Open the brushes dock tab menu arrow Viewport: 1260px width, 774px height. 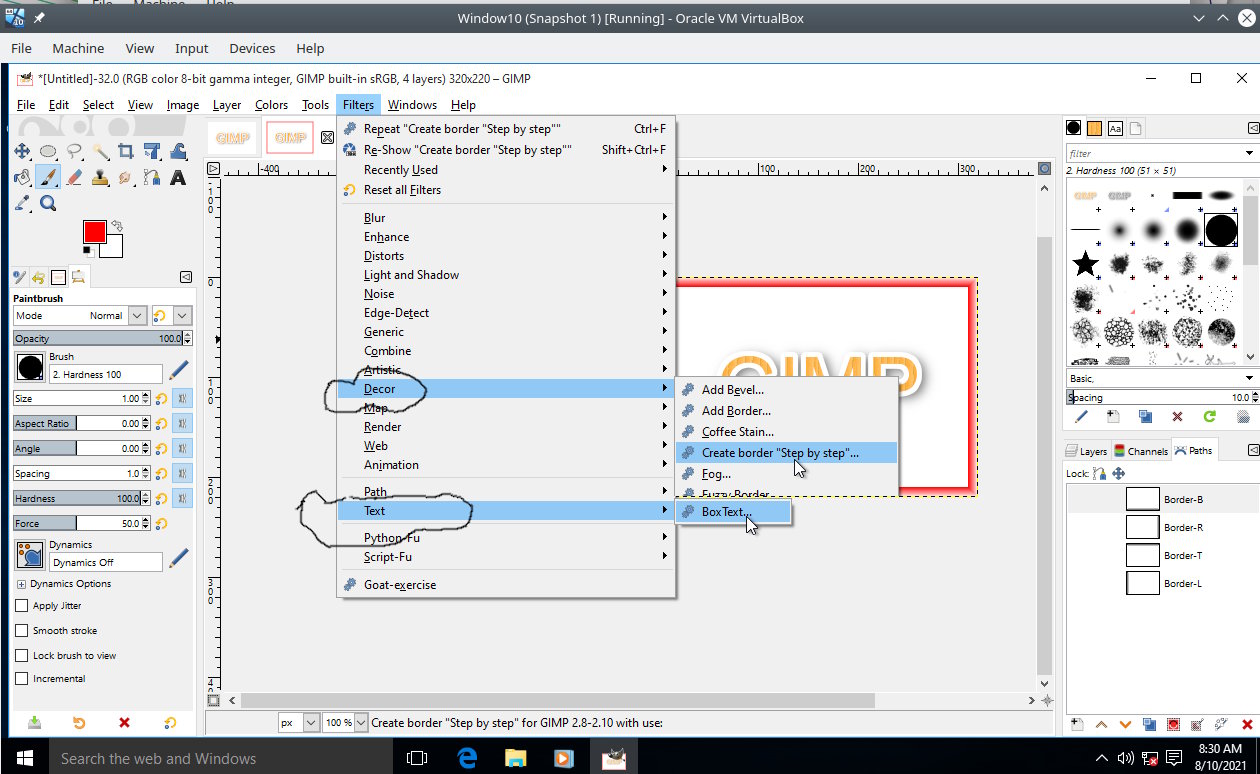pyautogui.click(x=1252, y=128)
